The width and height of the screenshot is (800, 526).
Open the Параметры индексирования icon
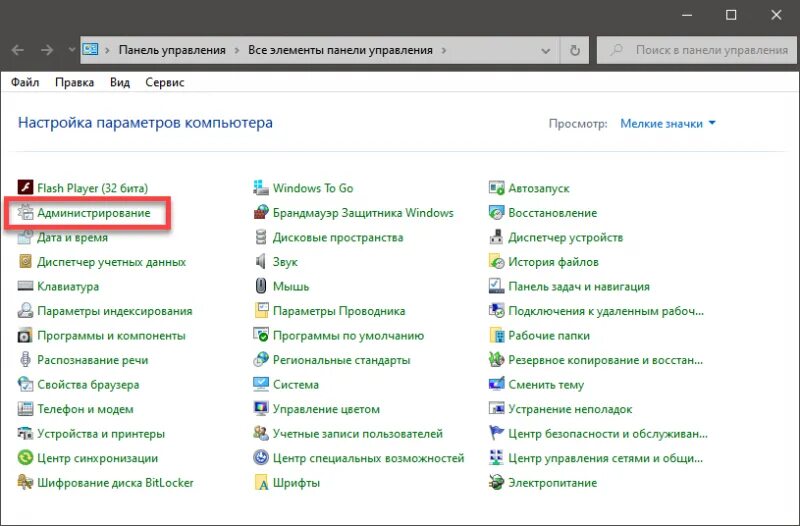pos(25,310)
